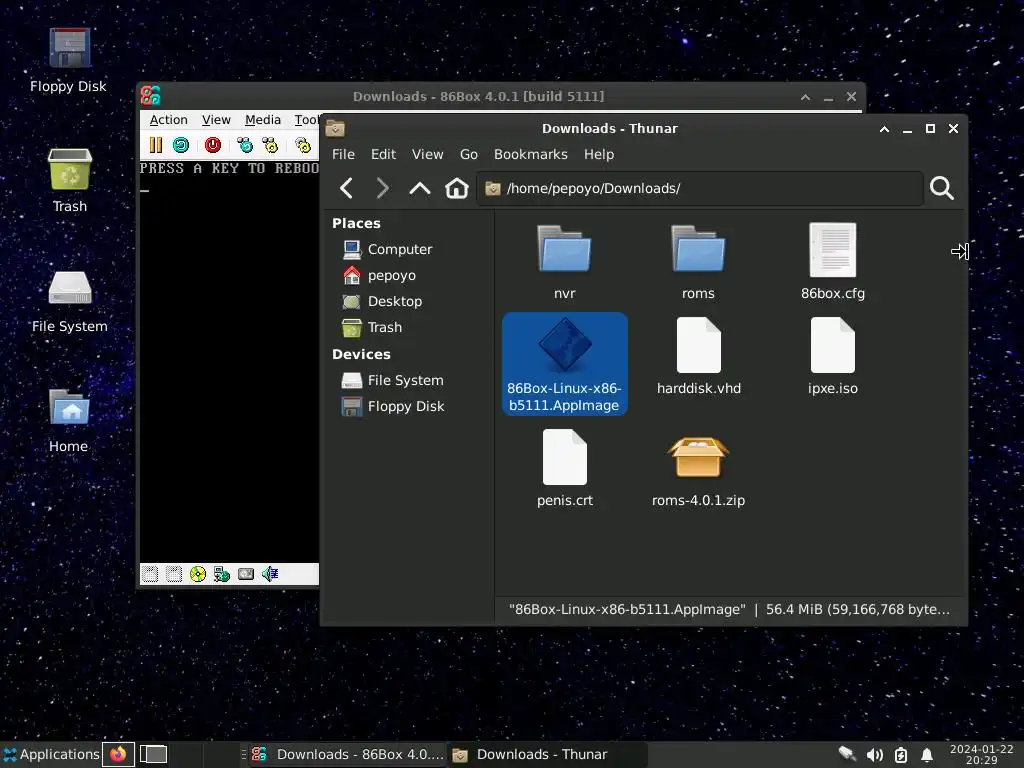The image size is (1024, 768).
Task: Click the 86Box emulator screen
Action: coord(229,360)
